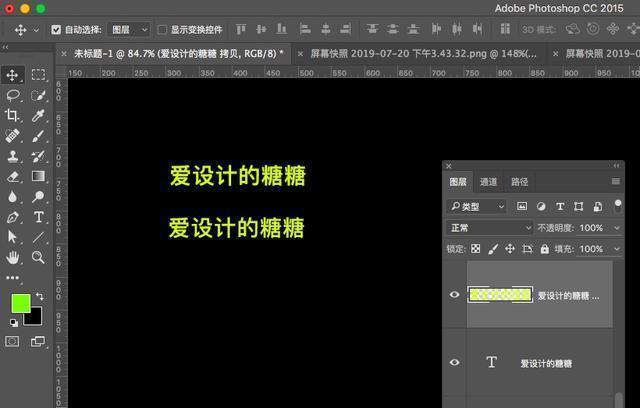Image resolution: width=640 pixels, height=408 pixels.
Task: Reset default foreground and background colors
Action: click(14, 323)
